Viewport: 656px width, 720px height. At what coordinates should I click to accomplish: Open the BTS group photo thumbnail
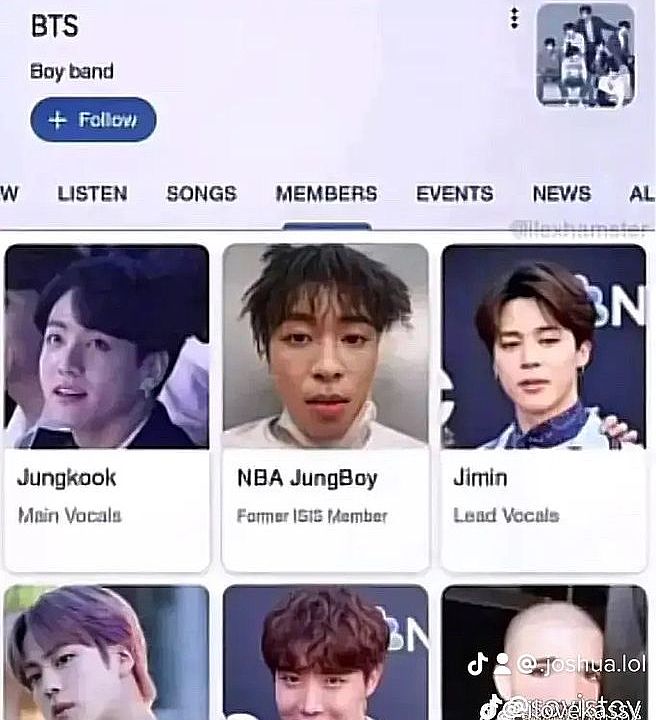point(586,55)
